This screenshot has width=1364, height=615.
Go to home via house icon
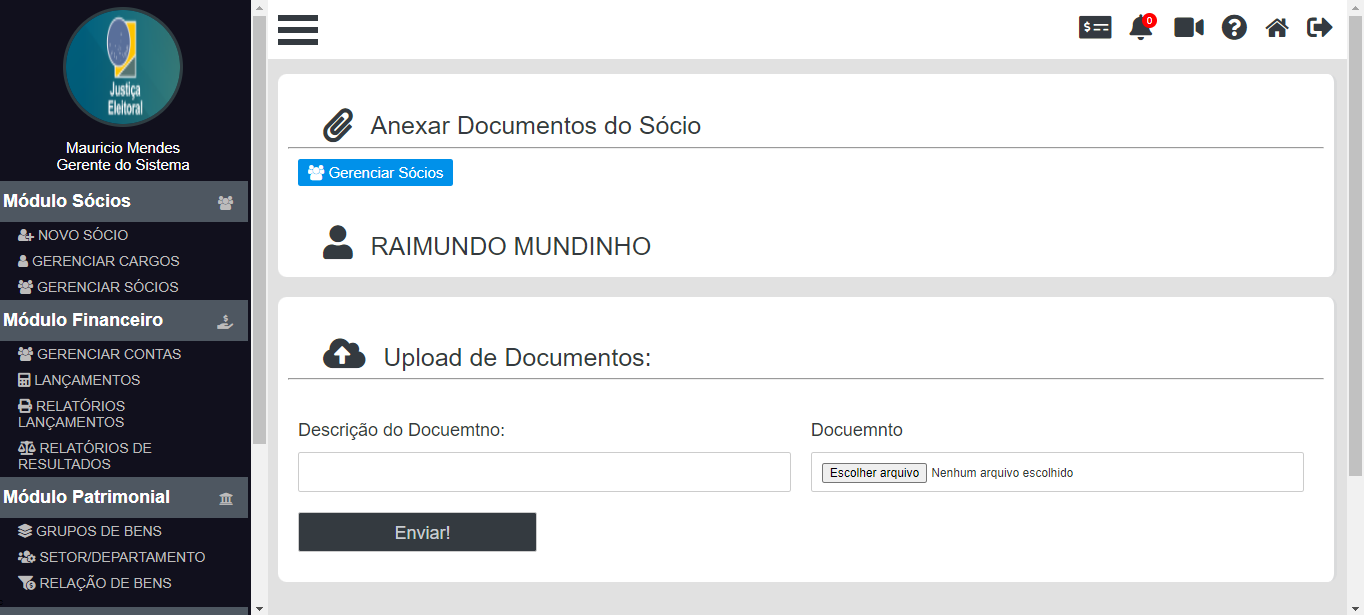click(1277, 28)
